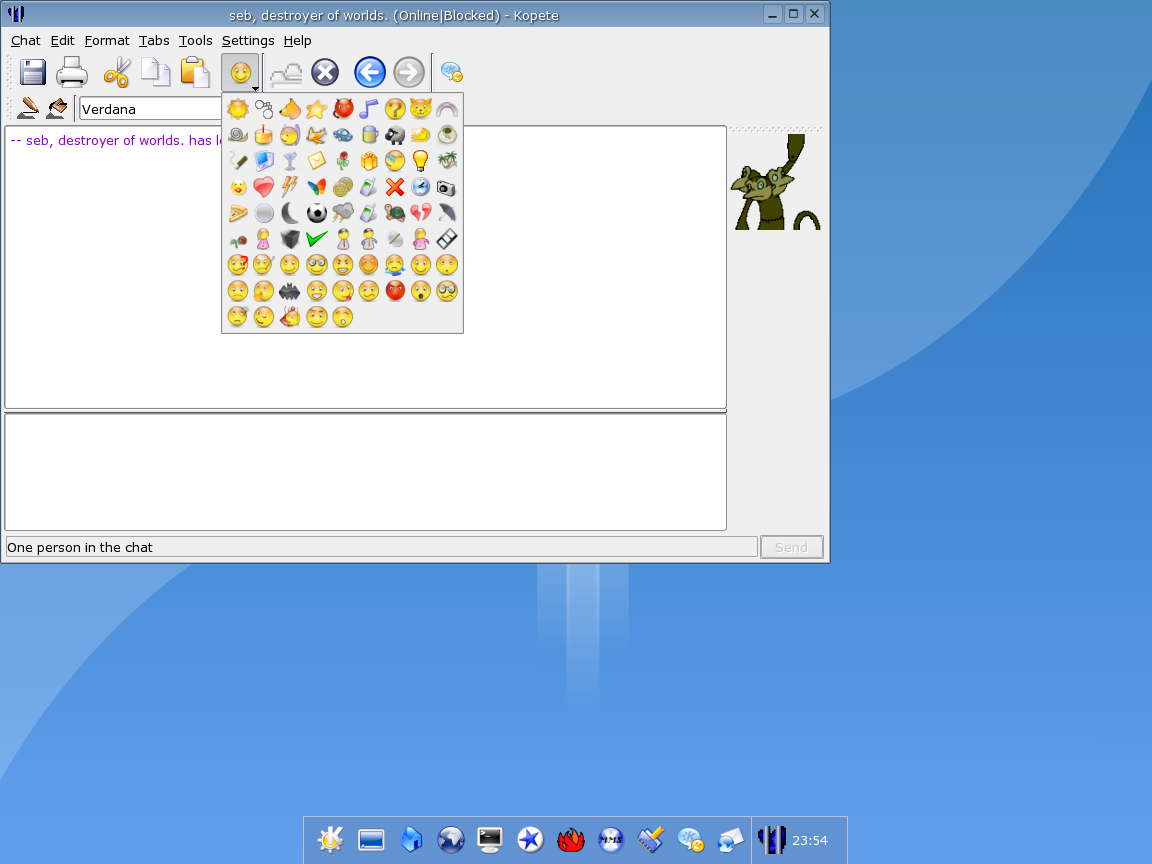This screenshot has width=1152, height=864.
Task: Insert the light bulb emoticon
Action: [420, 161]
